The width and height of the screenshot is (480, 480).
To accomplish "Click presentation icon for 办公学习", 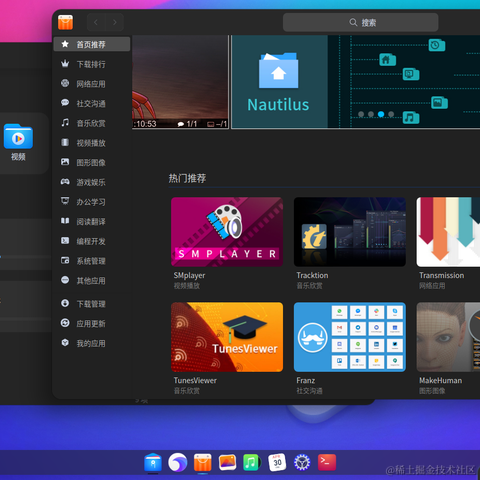I will (x=65, y=201).
